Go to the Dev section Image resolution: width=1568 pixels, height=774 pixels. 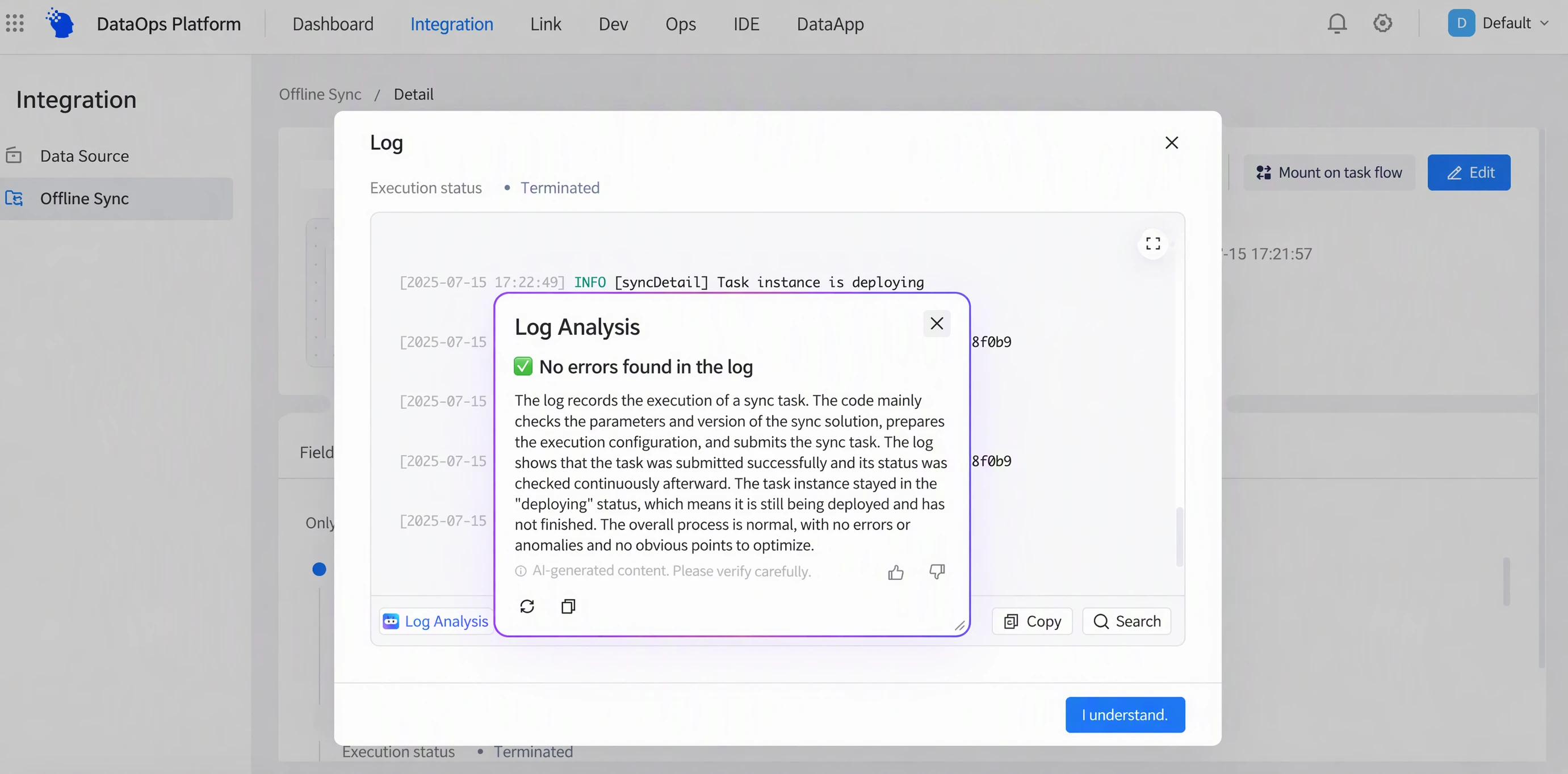[x=613, y=24]
